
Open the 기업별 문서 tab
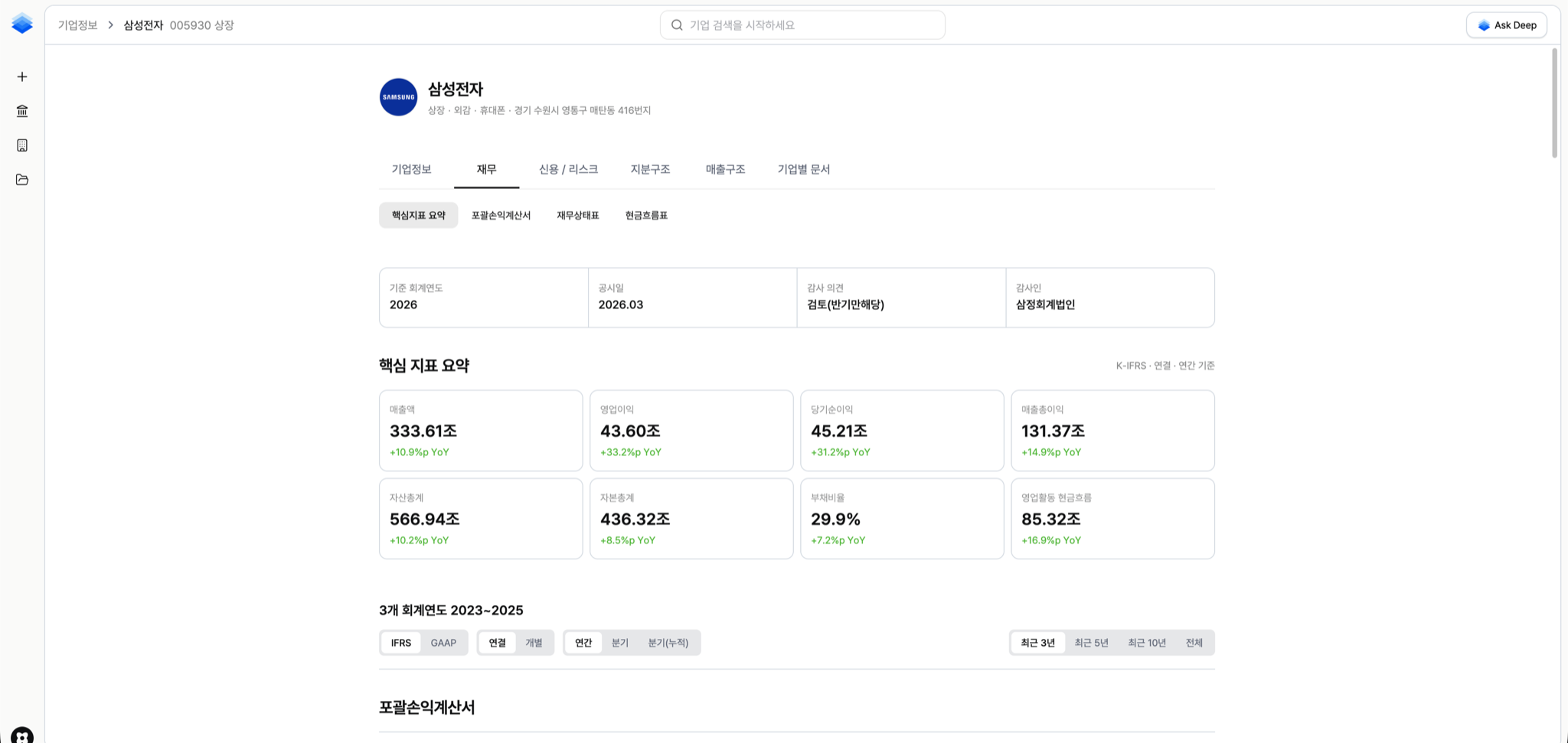point(804,169)
